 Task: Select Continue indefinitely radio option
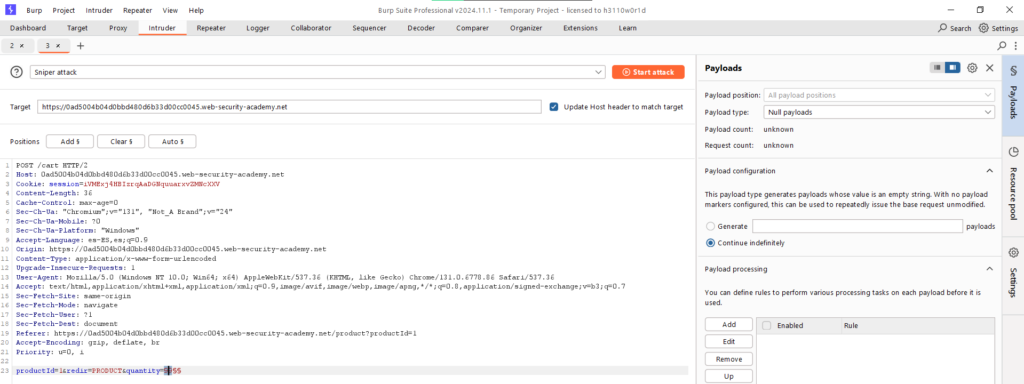[710, 243]
